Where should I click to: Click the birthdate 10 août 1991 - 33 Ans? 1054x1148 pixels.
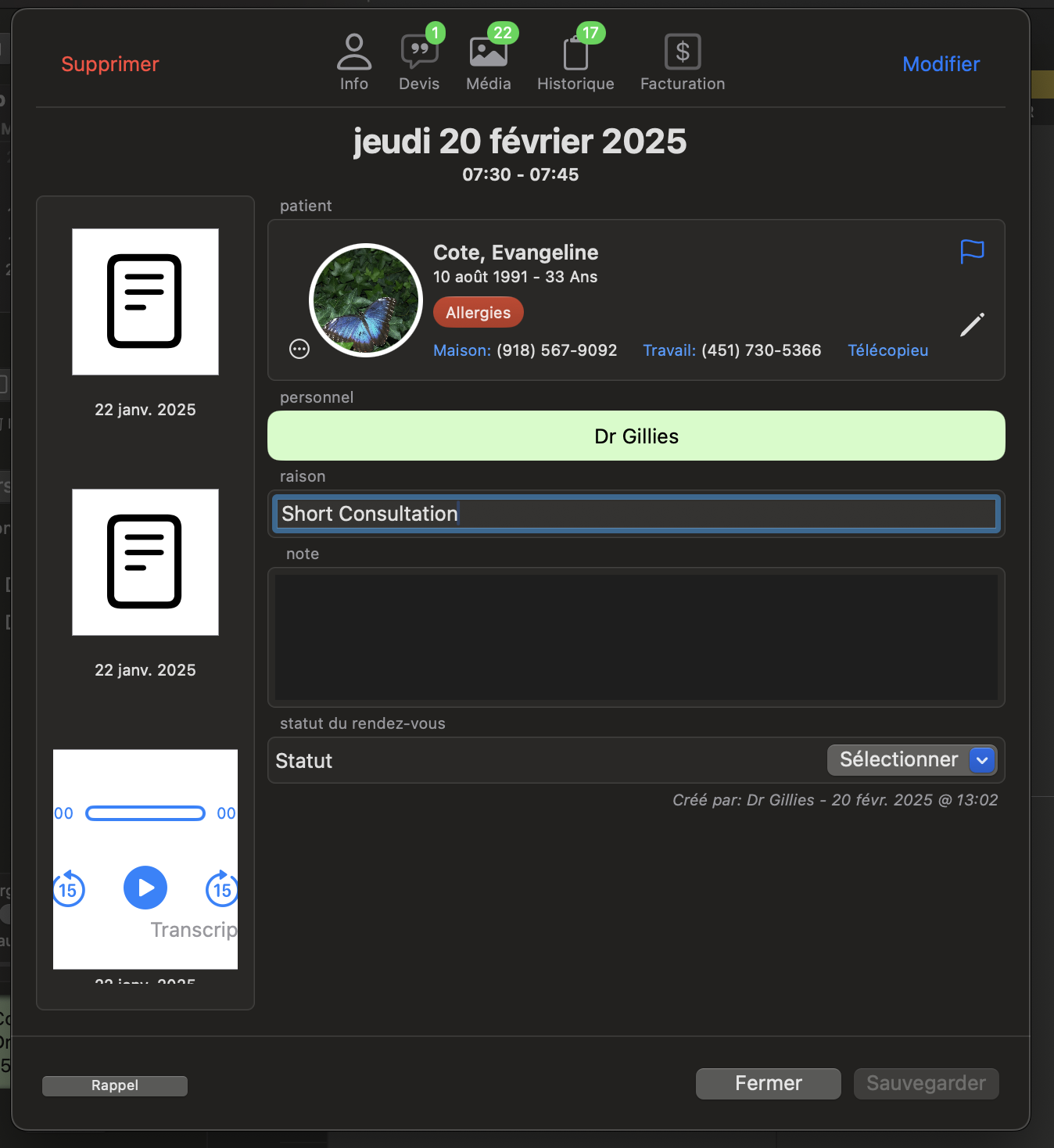pos(515,277)
